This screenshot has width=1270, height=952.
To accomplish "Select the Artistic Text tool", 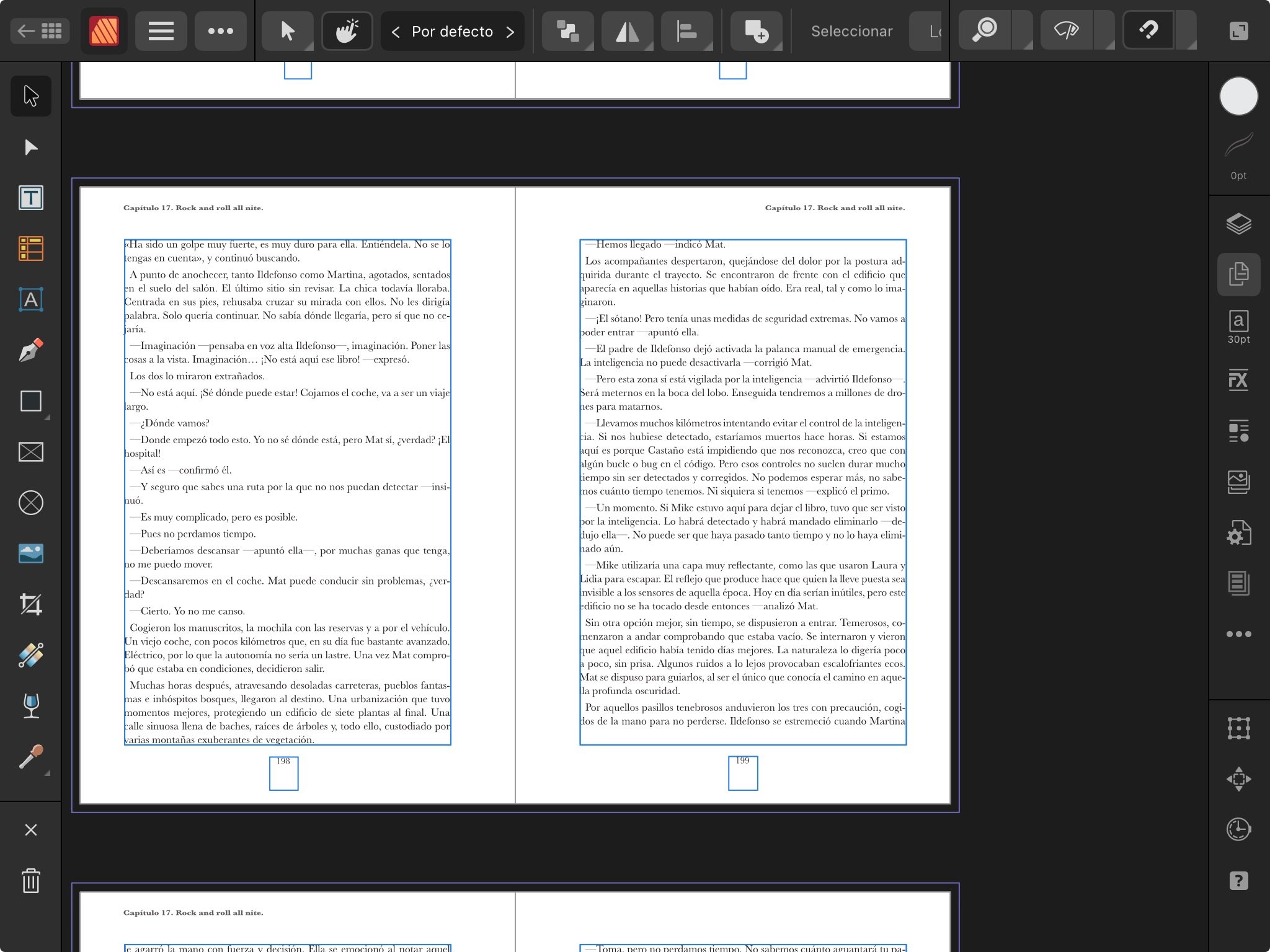I will point(31,299).
